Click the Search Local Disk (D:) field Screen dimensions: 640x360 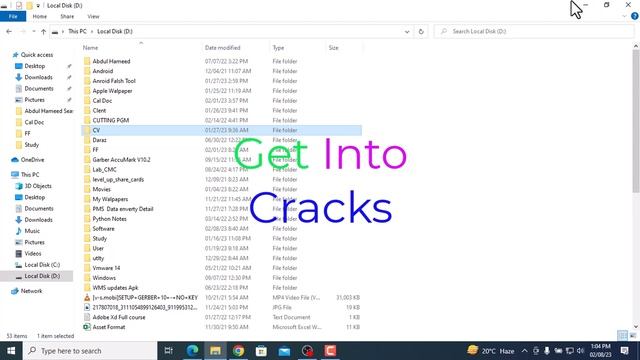535,31
